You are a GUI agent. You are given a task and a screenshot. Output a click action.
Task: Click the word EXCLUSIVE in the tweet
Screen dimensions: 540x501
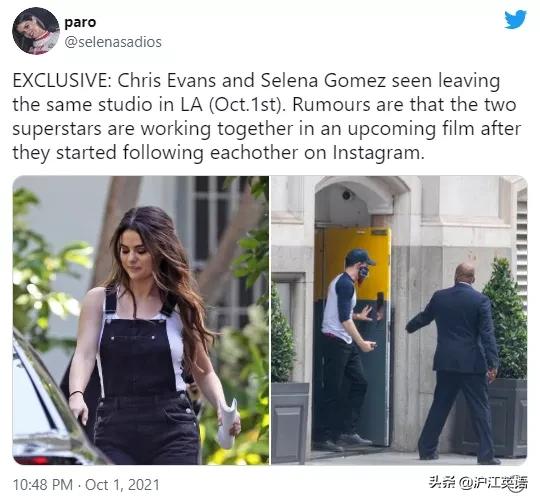click(x=60, y=81)
